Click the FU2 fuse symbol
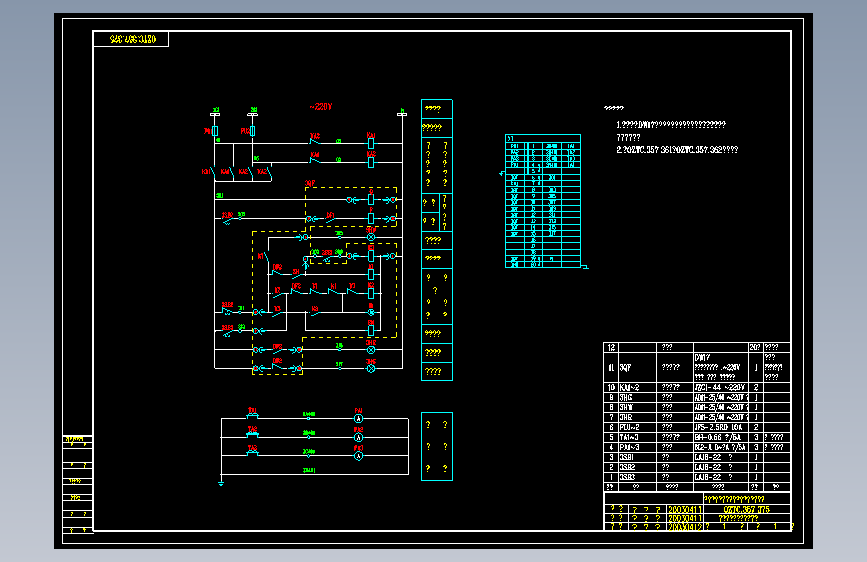This screenshot has width=867, height=562. 252,131
